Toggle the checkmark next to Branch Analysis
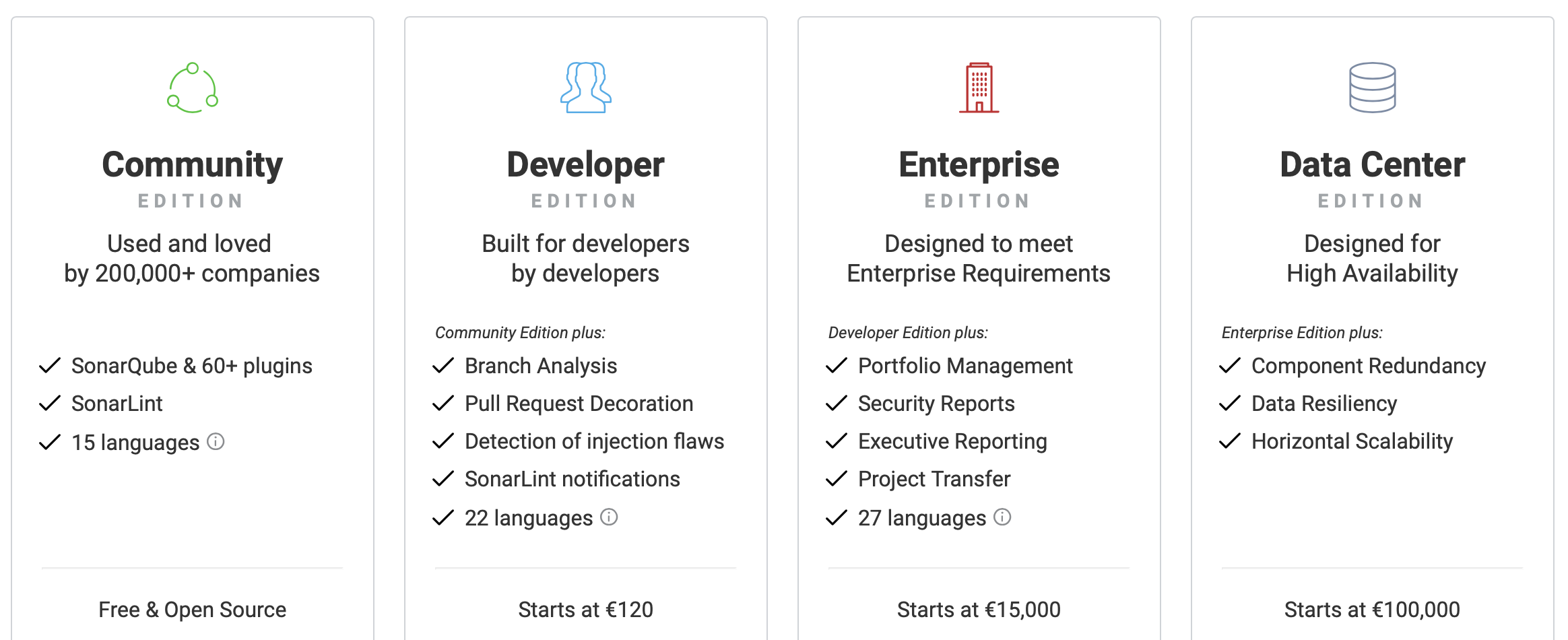The width and height of the screenshot is (1568, 640). pos(443,365)
